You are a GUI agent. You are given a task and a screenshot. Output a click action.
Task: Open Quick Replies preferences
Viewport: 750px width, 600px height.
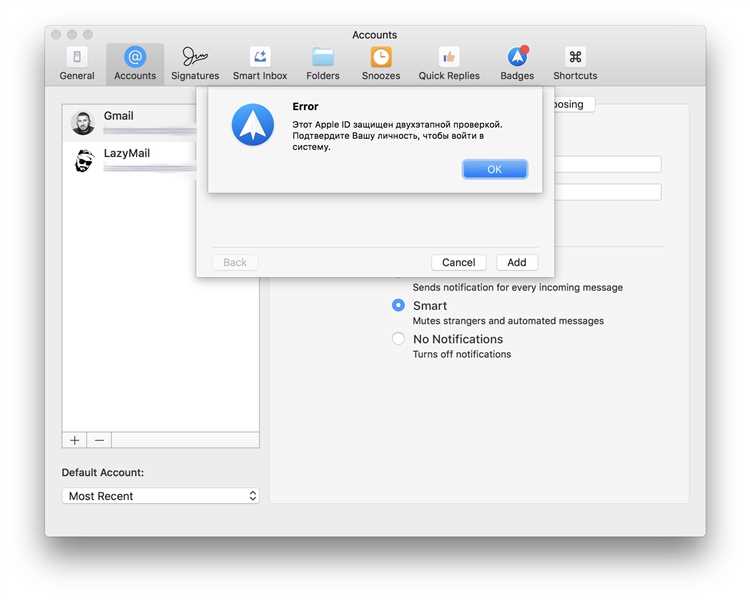[449, 64]
